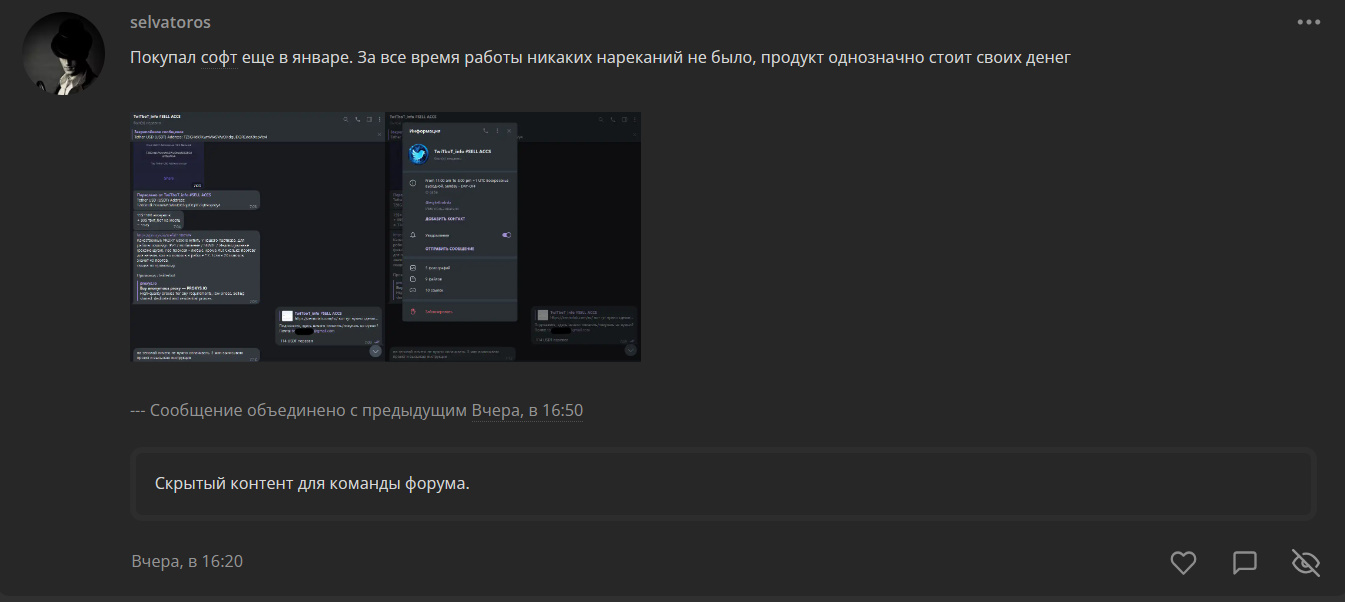Like the post with heart icon
Screen dimensions: 1345x602
click(x=1183, y=563)
